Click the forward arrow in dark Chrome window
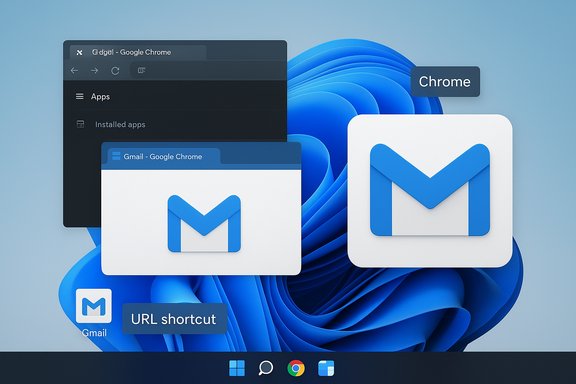This screenshot has width=576, height=384. (x=94, y=70)
